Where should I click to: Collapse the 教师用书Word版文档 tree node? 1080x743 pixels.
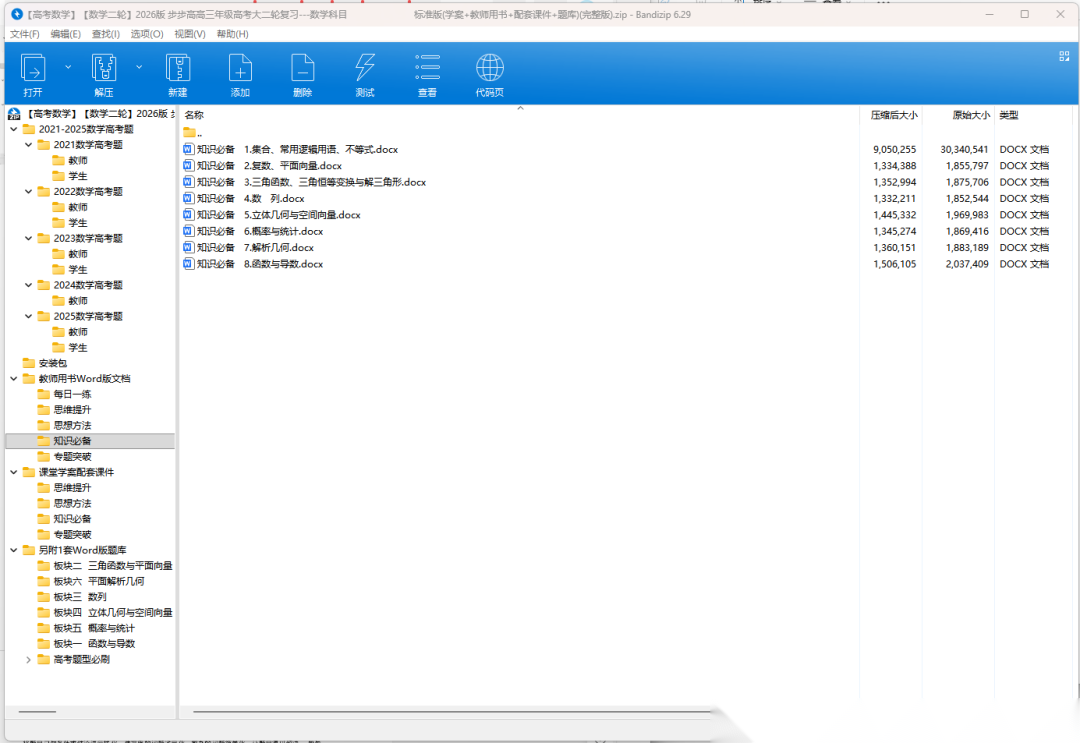click(x=13, y=379)
